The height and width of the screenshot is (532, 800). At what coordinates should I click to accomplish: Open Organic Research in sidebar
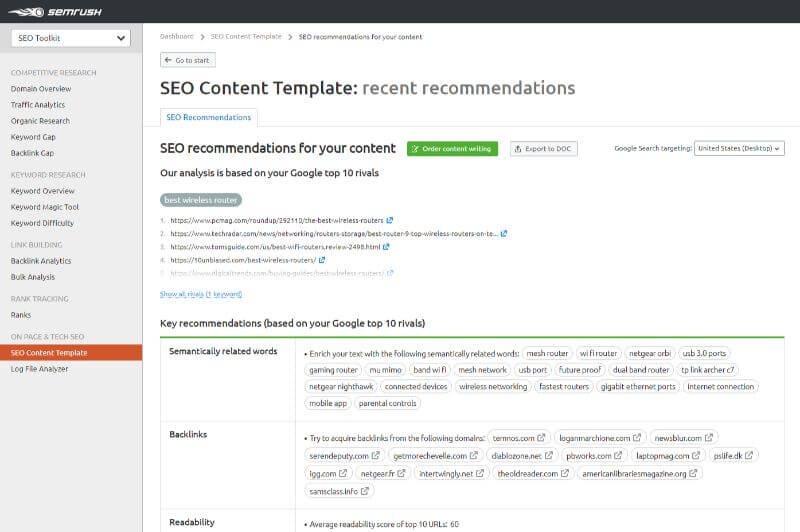pyautogui.click(x=40, y=121)
